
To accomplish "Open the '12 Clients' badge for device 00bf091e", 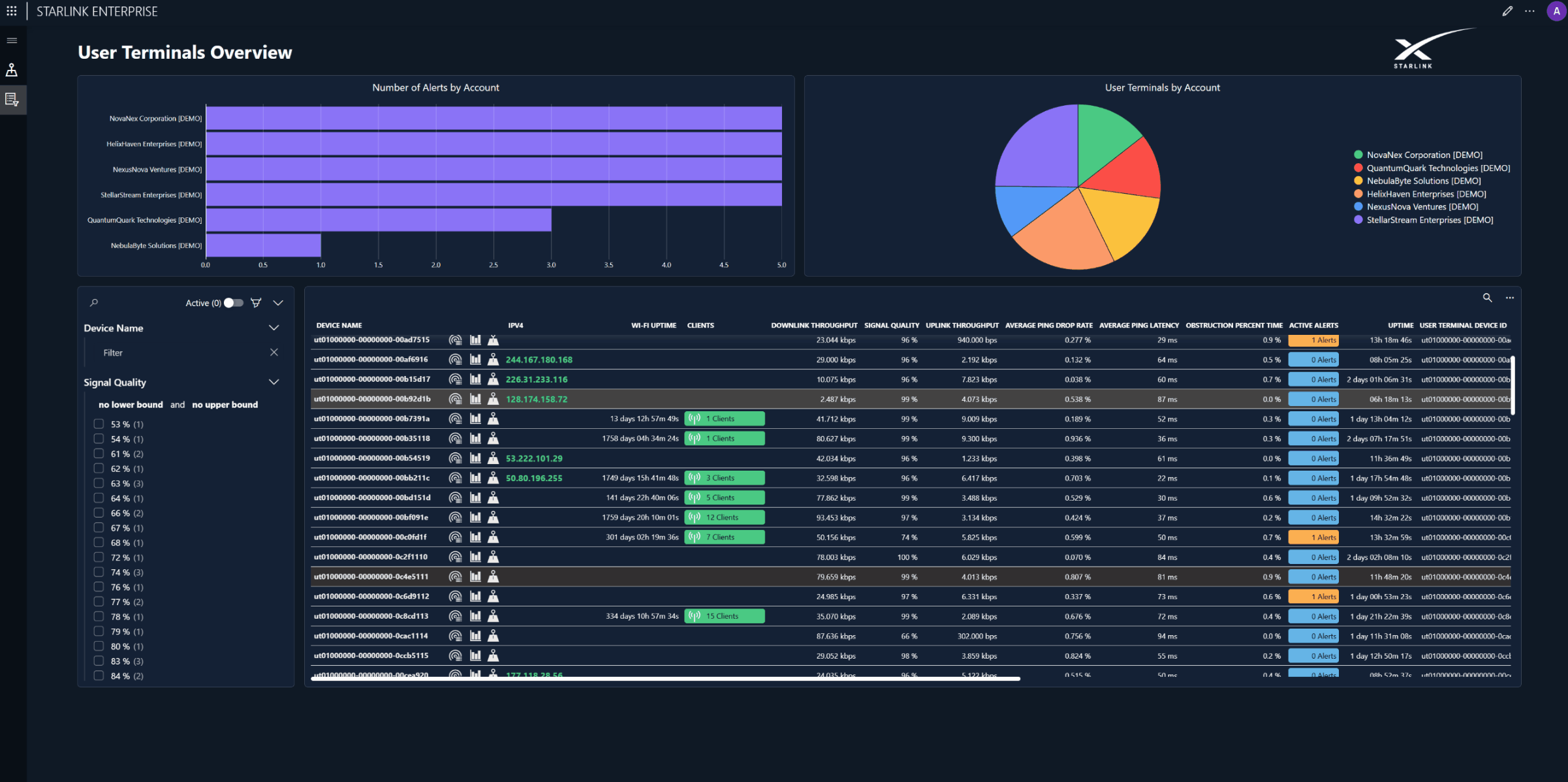I will tap(725, 518).
